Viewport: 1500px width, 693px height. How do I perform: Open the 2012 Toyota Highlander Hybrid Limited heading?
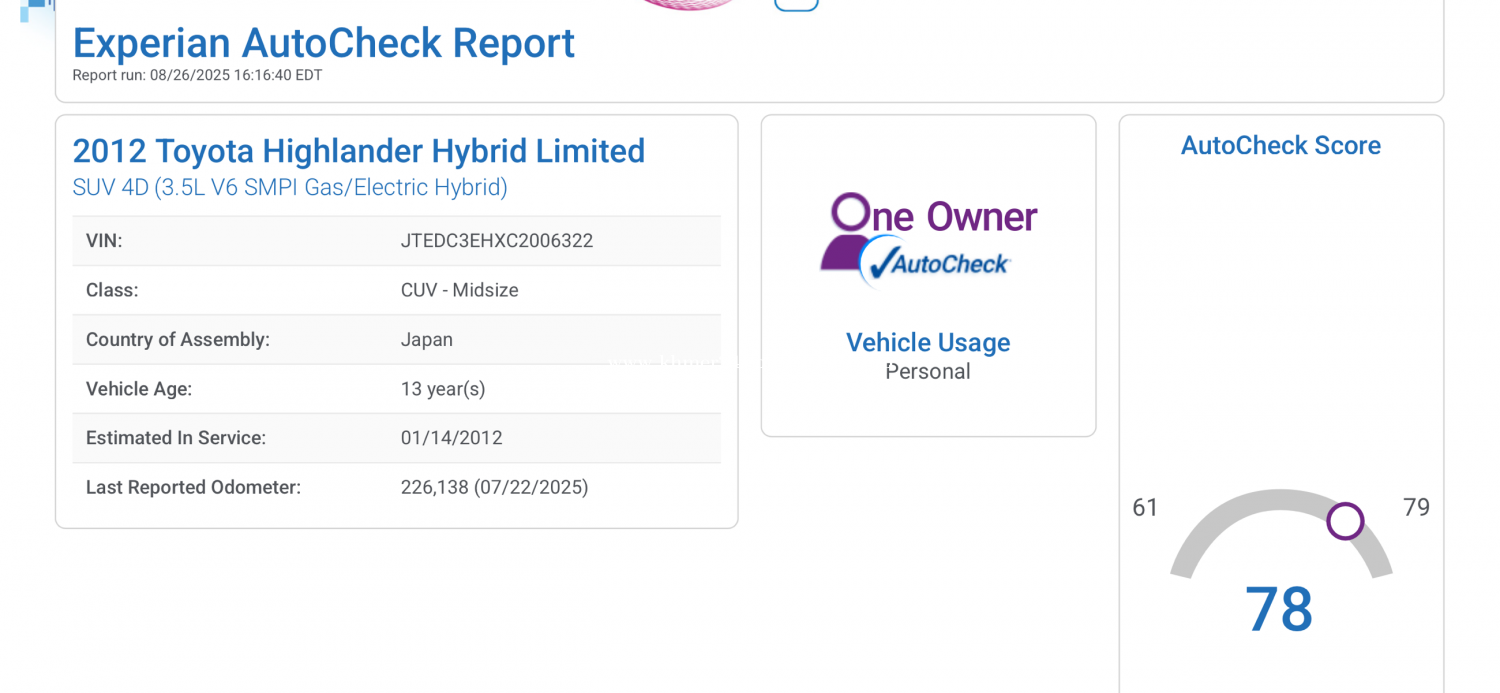coord(358,151)
